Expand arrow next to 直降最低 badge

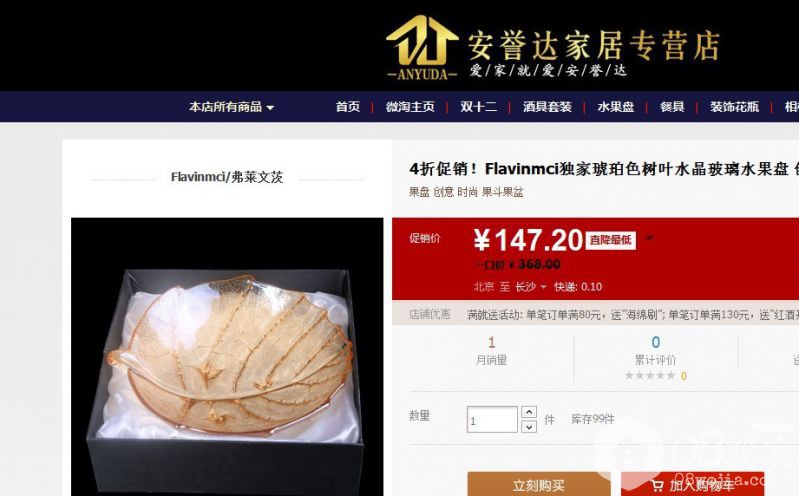pyautogui.click(x=649, y=238)
